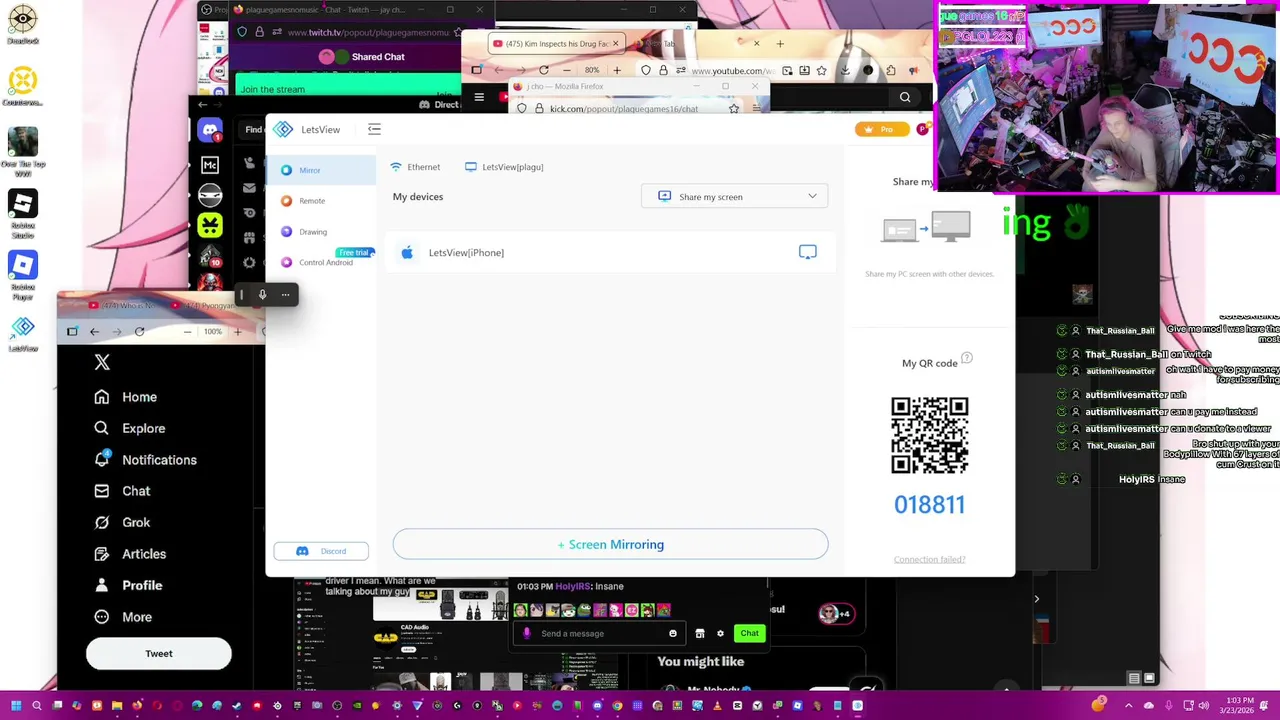This screenshot has width=1280, height=720.
Task: Select the LetsView[iPhone] device name
Action: pos(466,253)
